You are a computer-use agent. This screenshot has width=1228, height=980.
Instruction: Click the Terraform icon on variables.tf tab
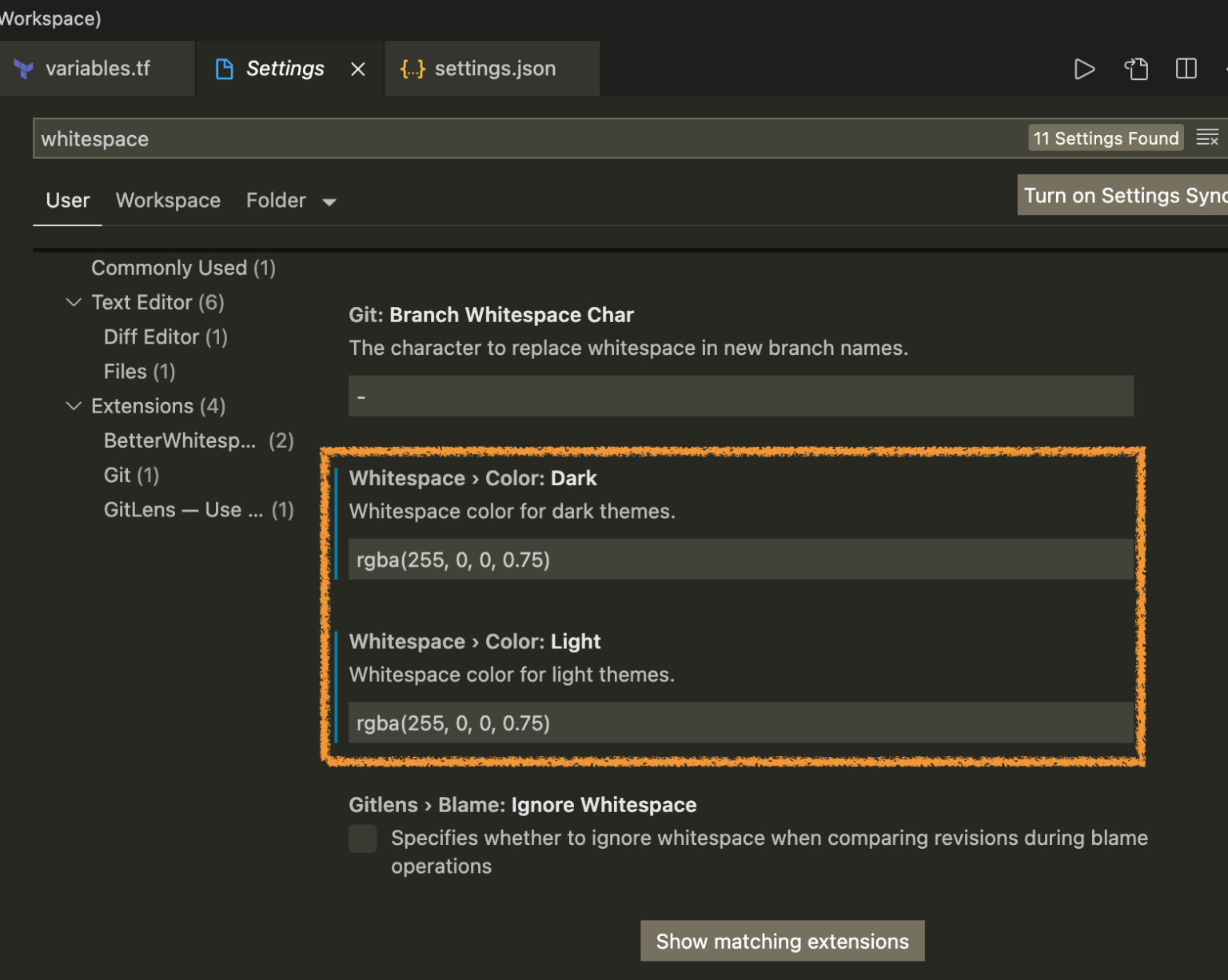23,68
